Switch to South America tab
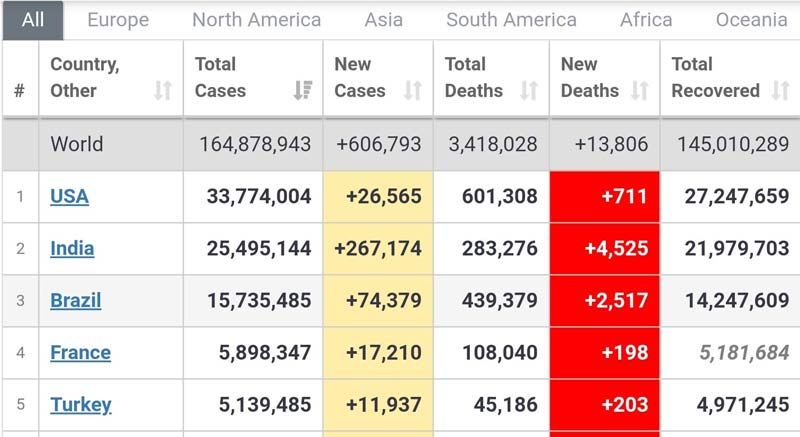The width and height of the screenshot is (800, 437). coord(511,20)
